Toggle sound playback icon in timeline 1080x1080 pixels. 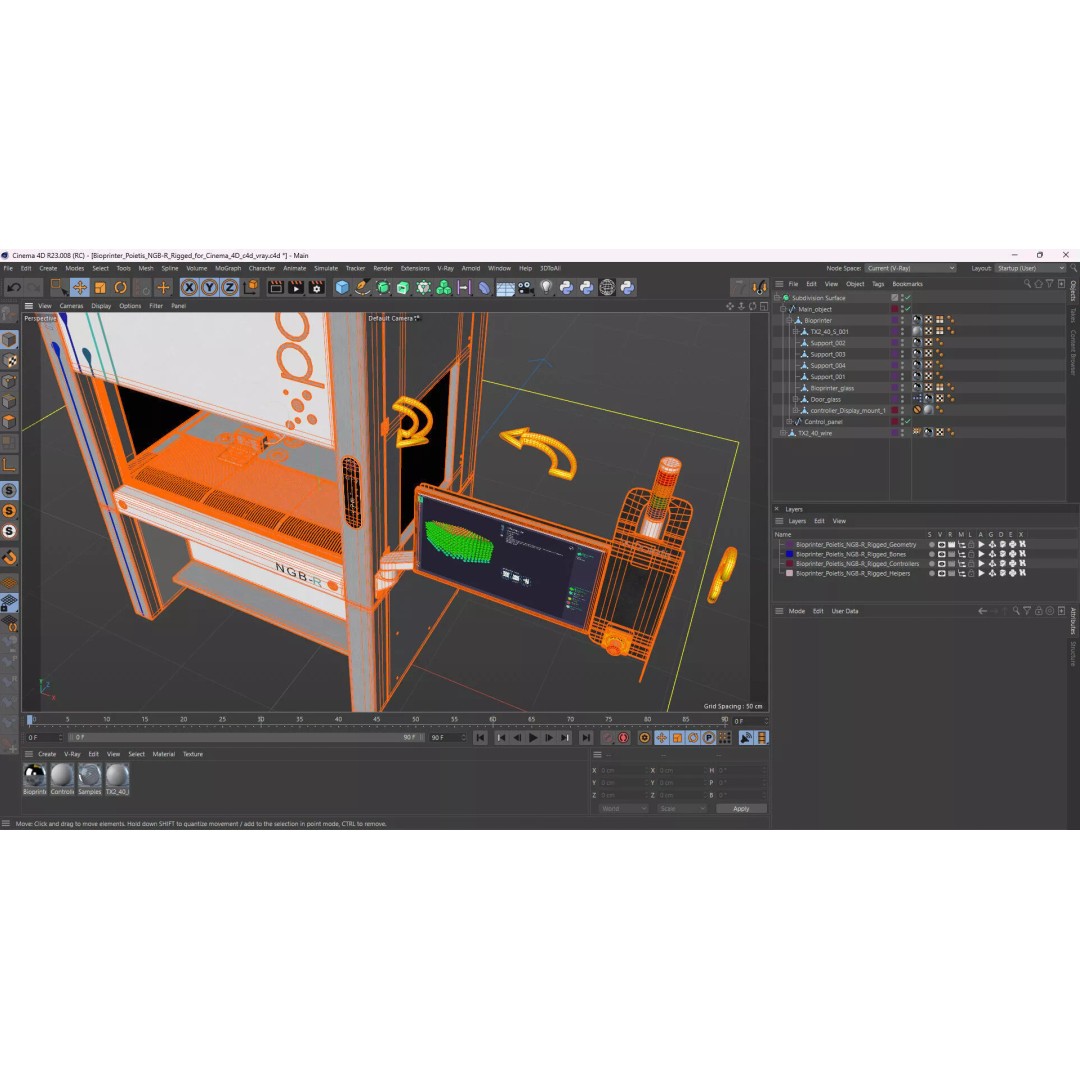pyautogui.click(x=745, y=738)
